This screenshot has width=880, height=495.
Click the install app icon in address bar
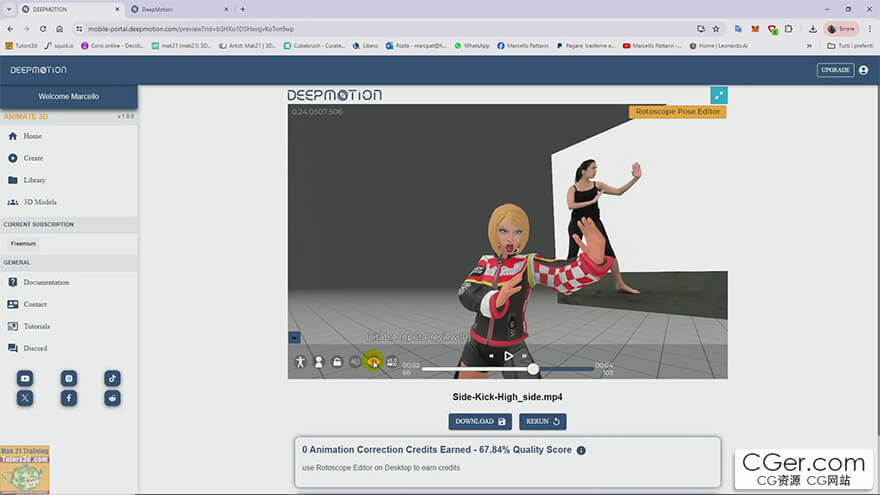coord(701,29)
